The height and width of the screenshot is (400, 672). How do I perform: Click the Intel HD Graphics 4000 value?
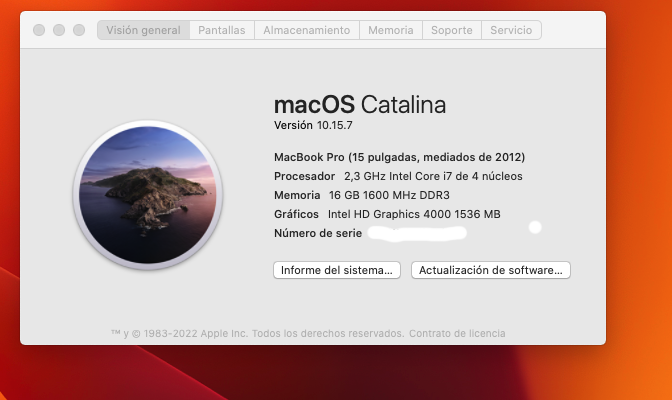coord(414,214)
